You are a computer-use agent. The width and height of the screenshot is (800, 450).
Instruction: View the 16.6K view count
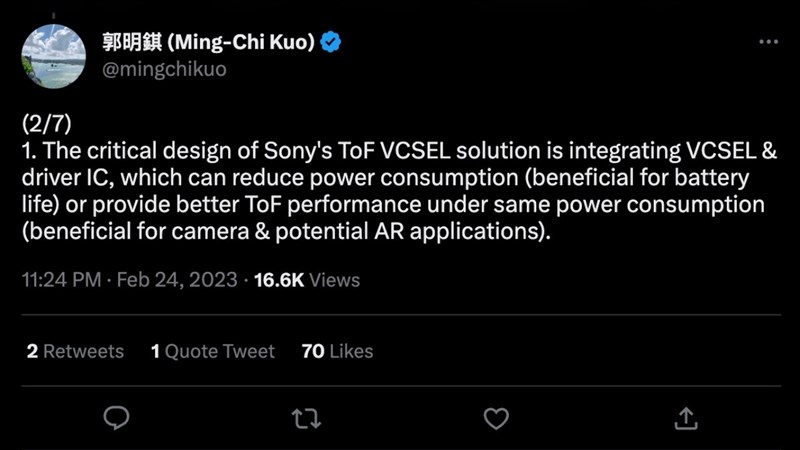tap(279, 280)
